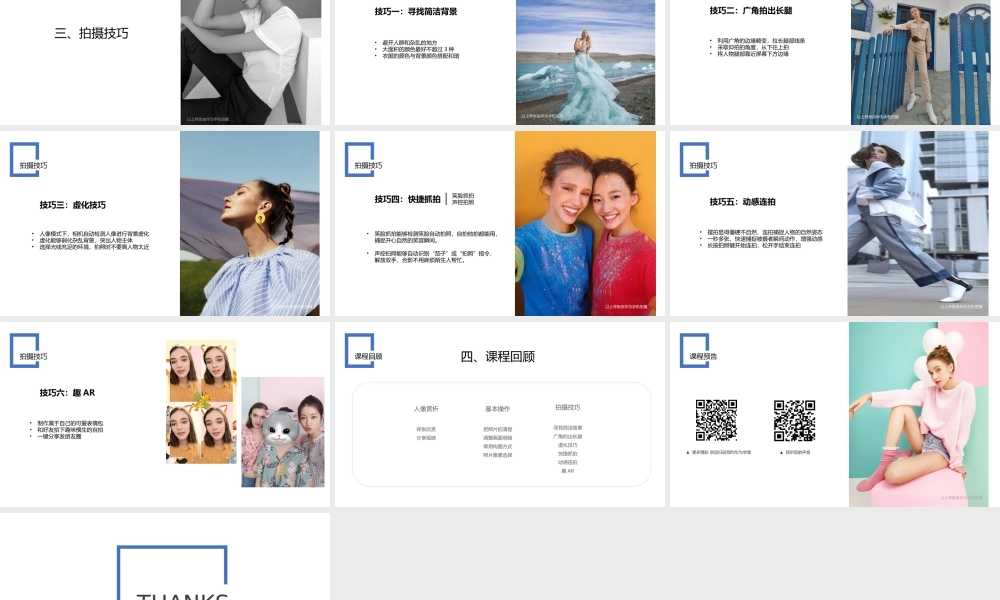
Task: Click the blue 拍摄技巧 icon on 技巧四 slide
Action: pos(360,159)
